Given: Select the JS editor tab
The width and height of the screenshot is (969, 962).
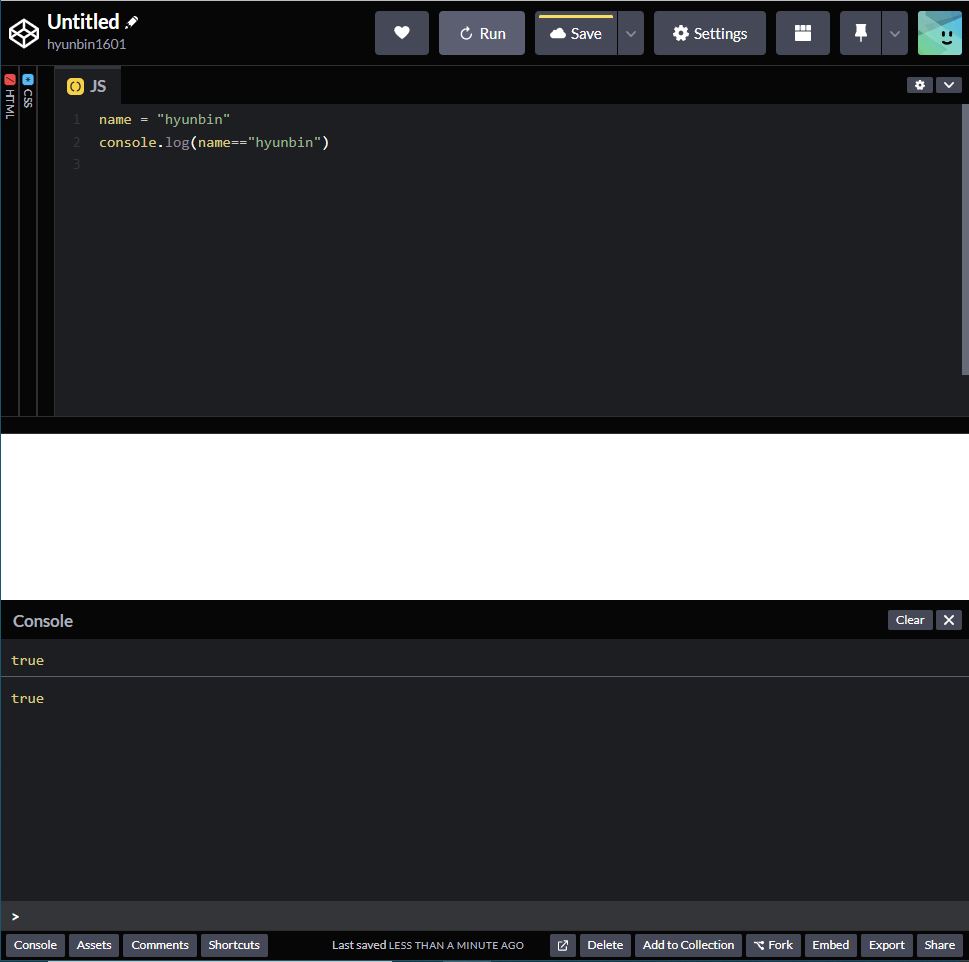Looking at the screenshot, I should [87, 86].
